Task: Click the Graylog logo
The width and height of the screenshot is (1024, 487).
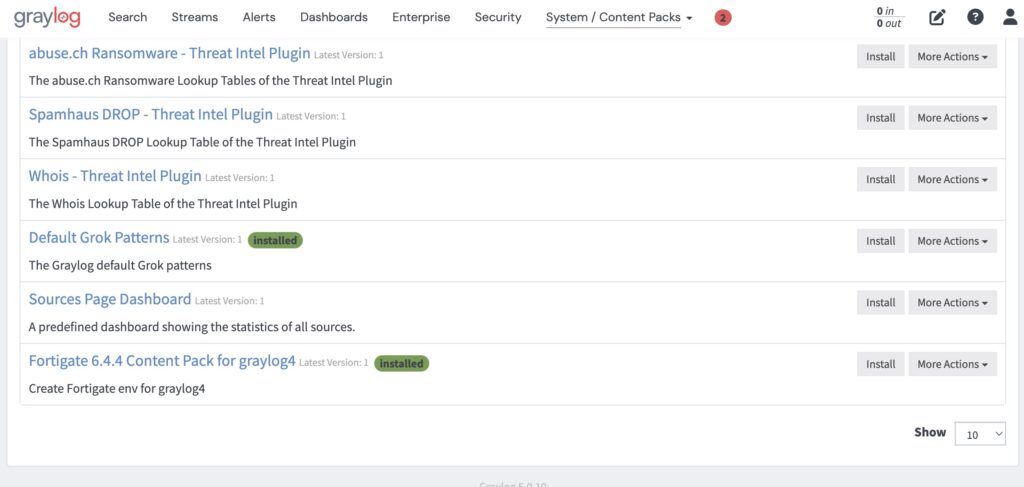Action: [x=47, y=18]
